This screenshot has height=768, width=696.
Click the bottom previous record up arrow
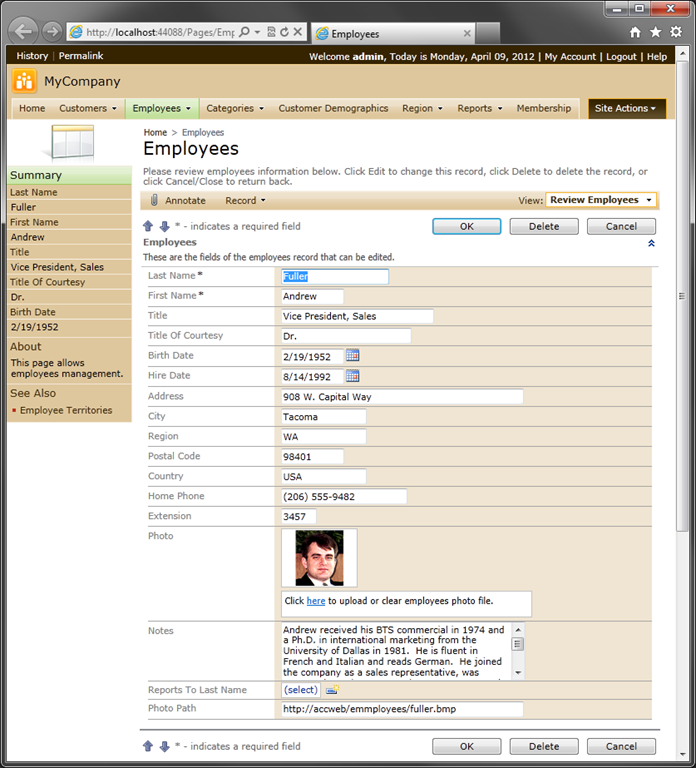click(148, 746)
